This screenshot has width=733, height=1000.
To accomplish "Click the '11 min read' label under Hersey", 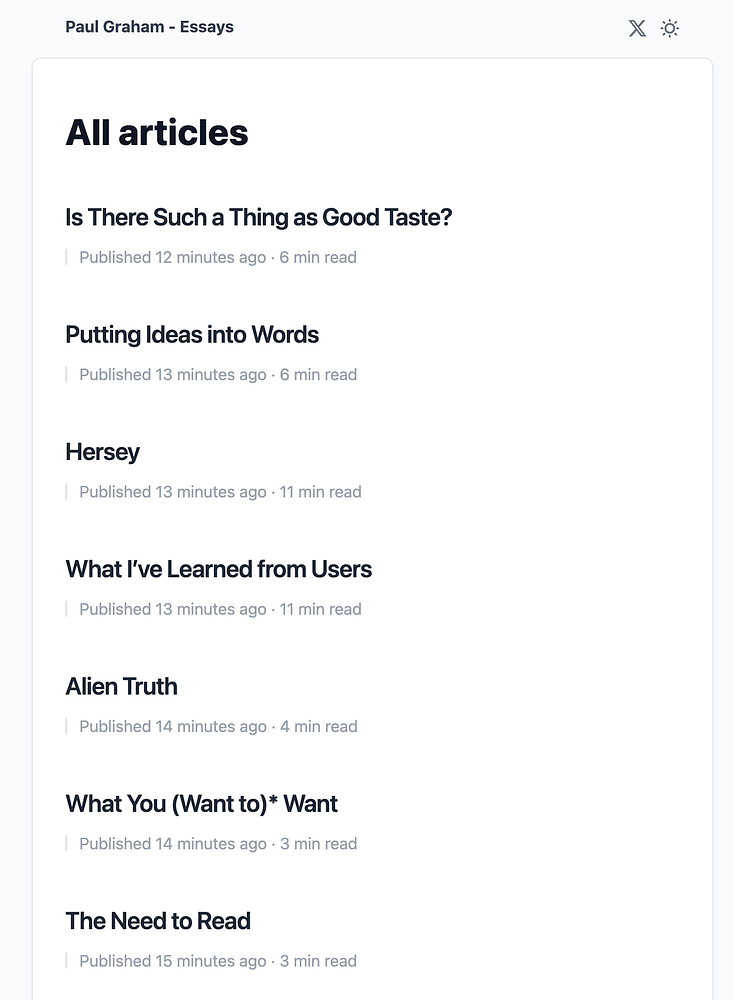I will [320, 491].
